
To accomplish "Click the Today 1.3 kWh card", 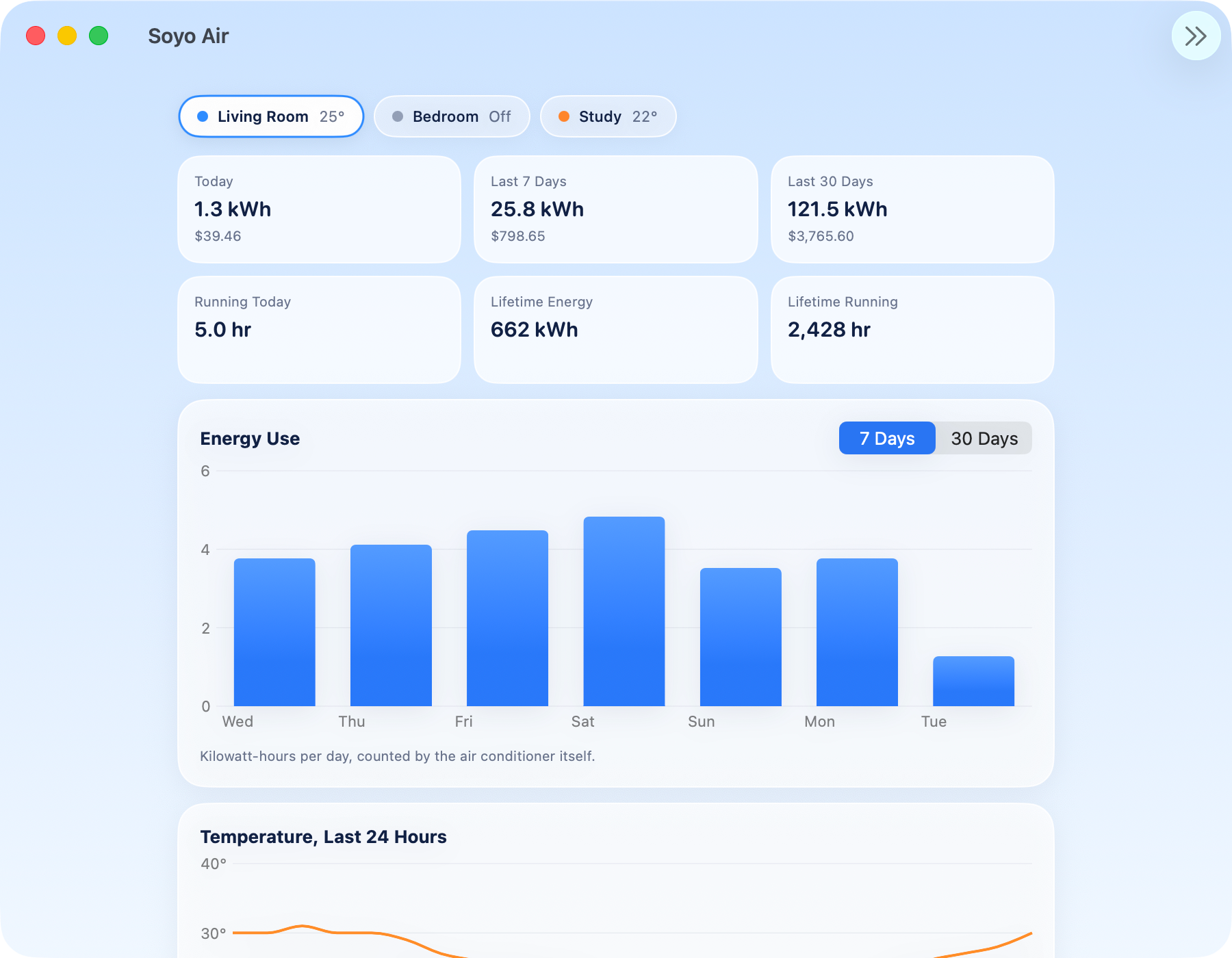I will pyautogui.click(x=319, y=209).
